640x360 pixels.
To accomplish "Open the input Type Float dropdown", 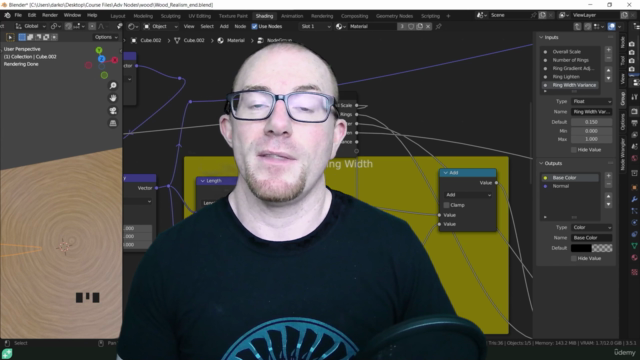I will click(x=591, y=101).
